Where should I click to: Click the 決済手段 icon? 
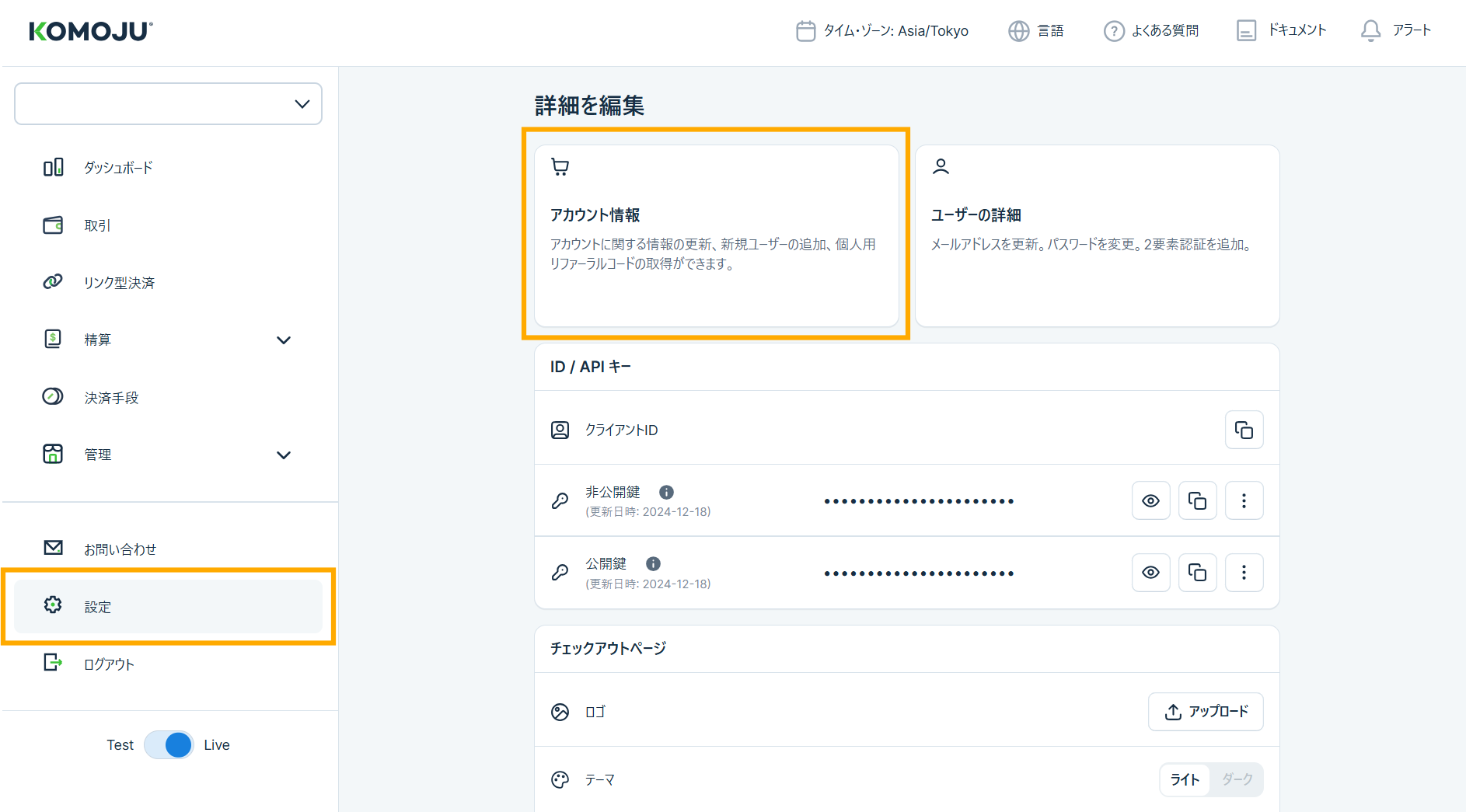coord(53,397)
